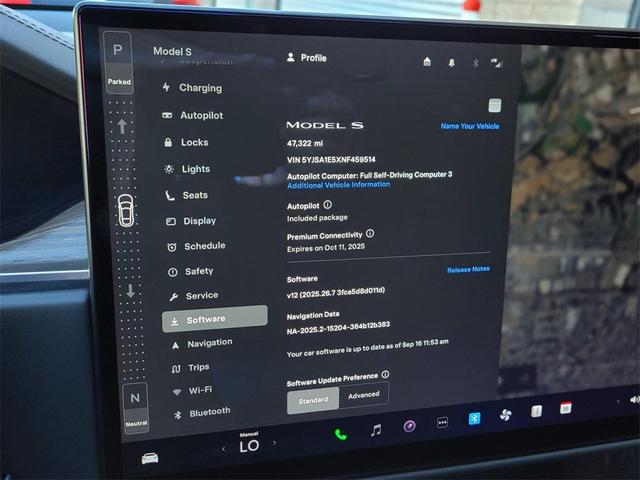Select Advanced software update preference
Viewport: 640px width, 480px height.
coord(363,395)
